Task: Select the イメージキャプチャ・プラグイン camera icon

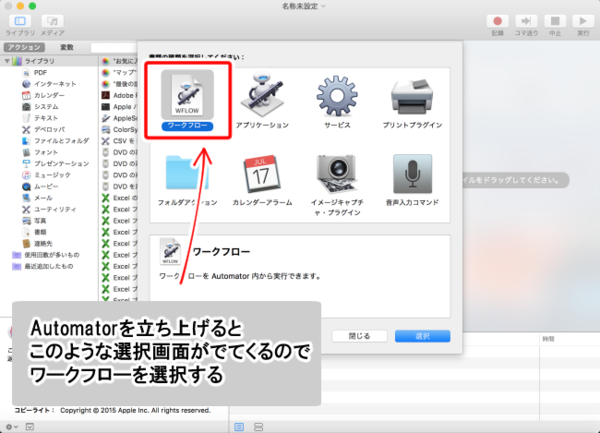Action: (x=337, y=174)
